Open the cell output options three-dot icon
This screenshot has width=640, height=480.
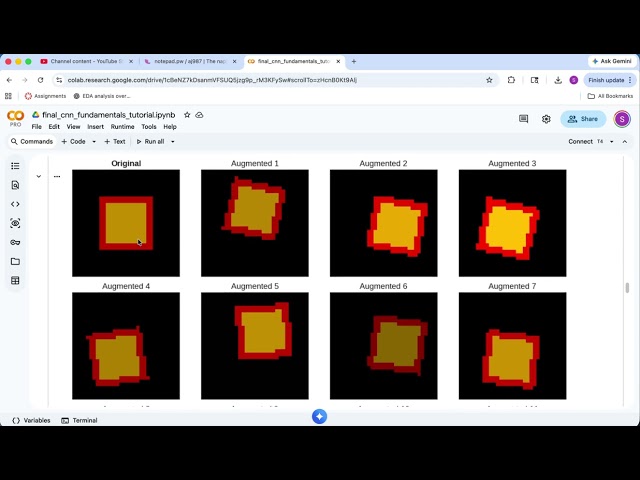(x=57, y=176)
